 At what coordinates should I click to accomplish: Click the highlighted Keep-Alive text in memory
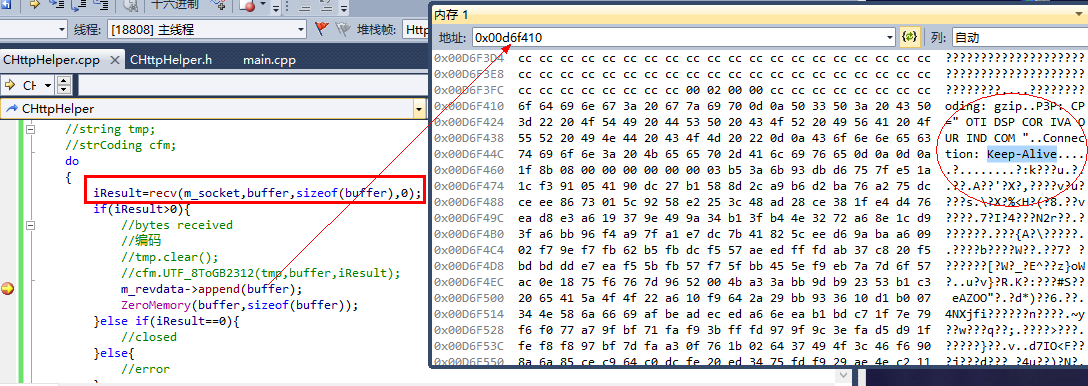coord(1022,154)
